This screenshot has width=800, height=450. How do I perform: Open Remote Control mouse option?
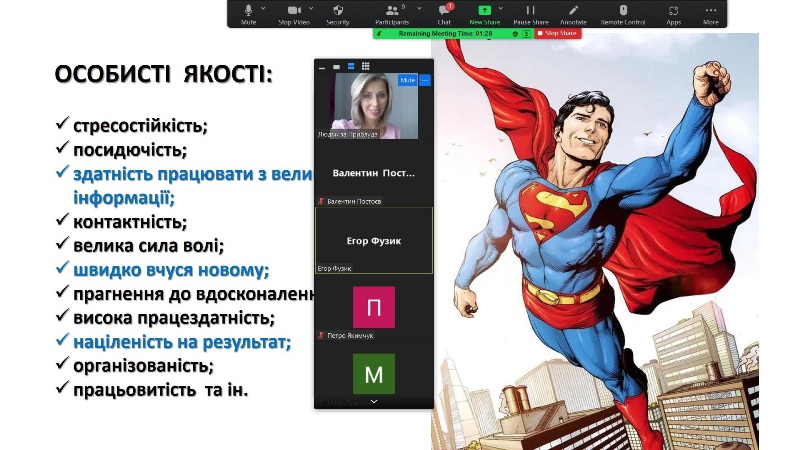pos(623,14)
